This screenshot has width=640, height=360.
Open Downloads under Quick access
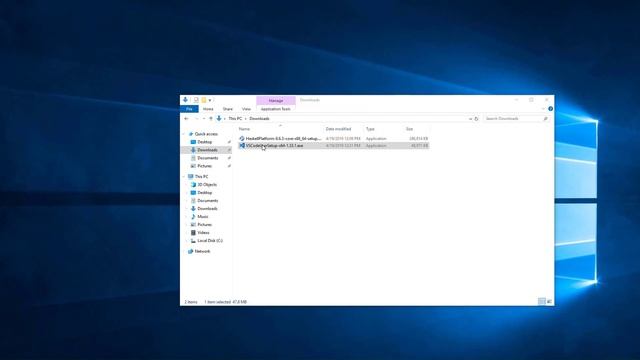[x=207, y=150]
